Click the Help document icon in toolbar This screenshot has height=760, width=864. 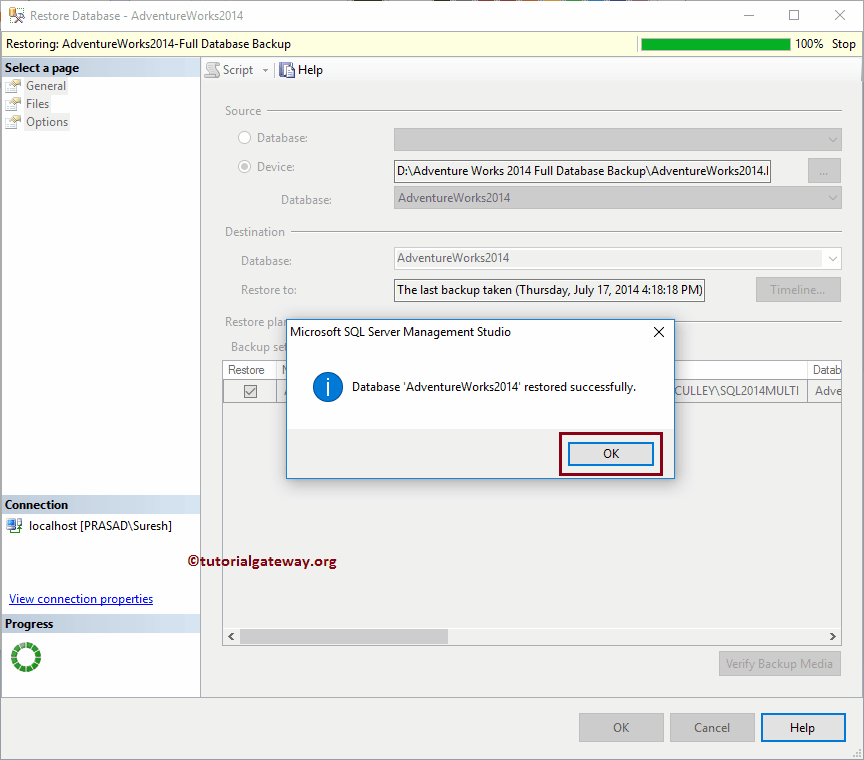[x=287, y=70]
